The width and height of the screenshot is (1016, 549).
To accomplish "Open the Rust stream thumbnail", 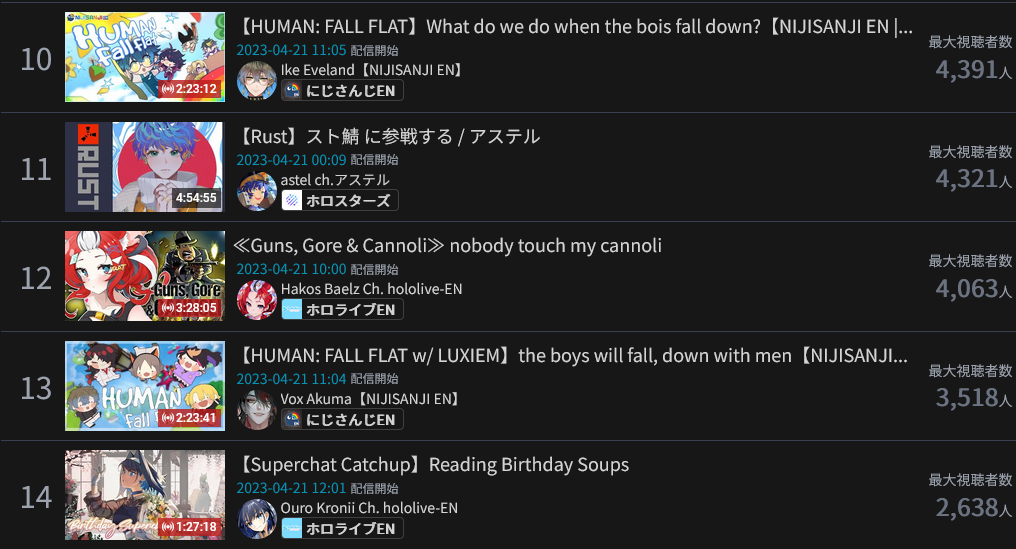I will (145, 167).
